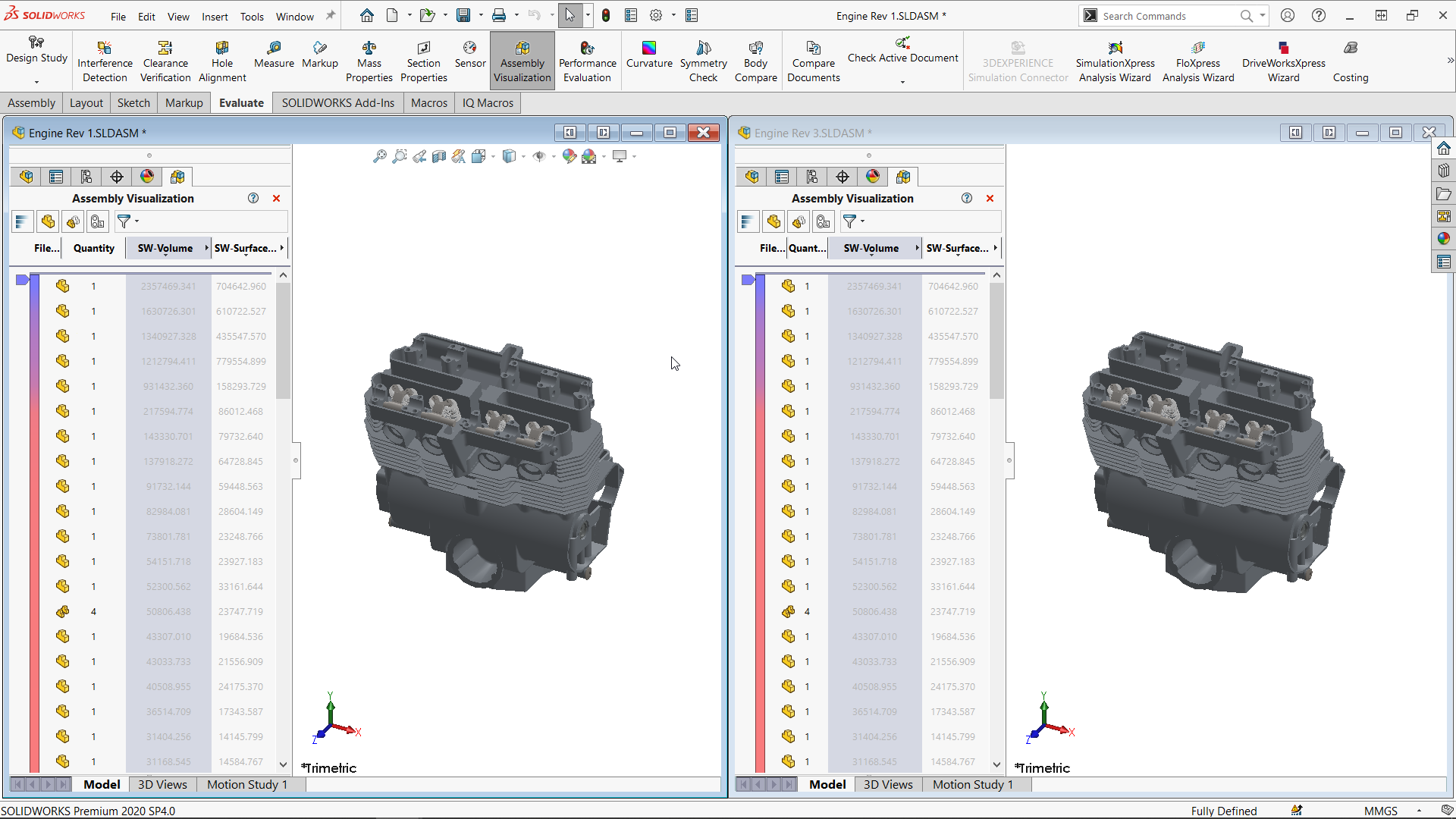1456x819 pixels.
Task: Toggle grouped view in Rev 3 panel
Action: point(799,221)
